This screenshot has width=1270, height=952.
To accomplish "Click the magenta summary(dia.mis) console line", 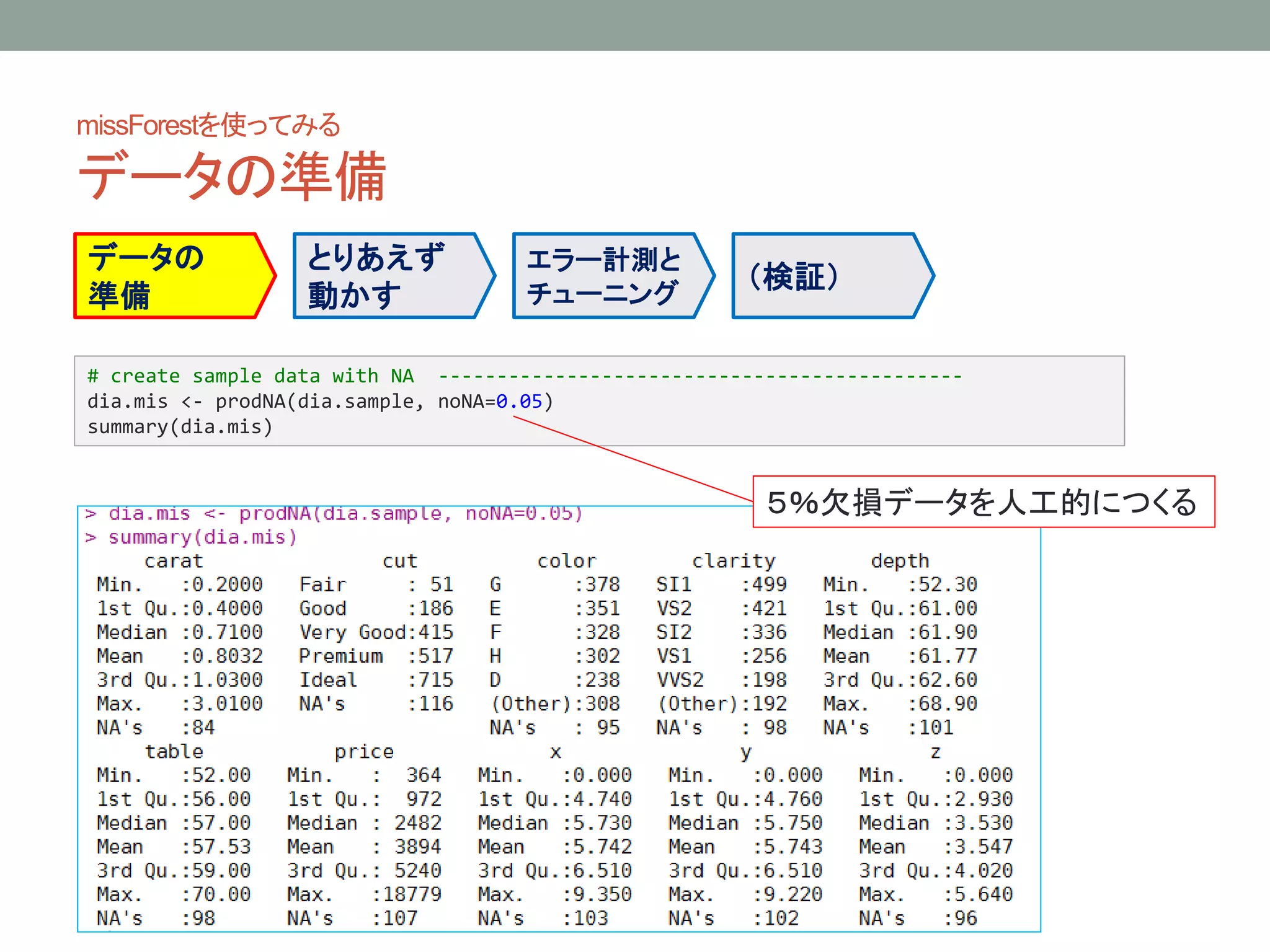I will pyautogui.click(x=202, y=537).
